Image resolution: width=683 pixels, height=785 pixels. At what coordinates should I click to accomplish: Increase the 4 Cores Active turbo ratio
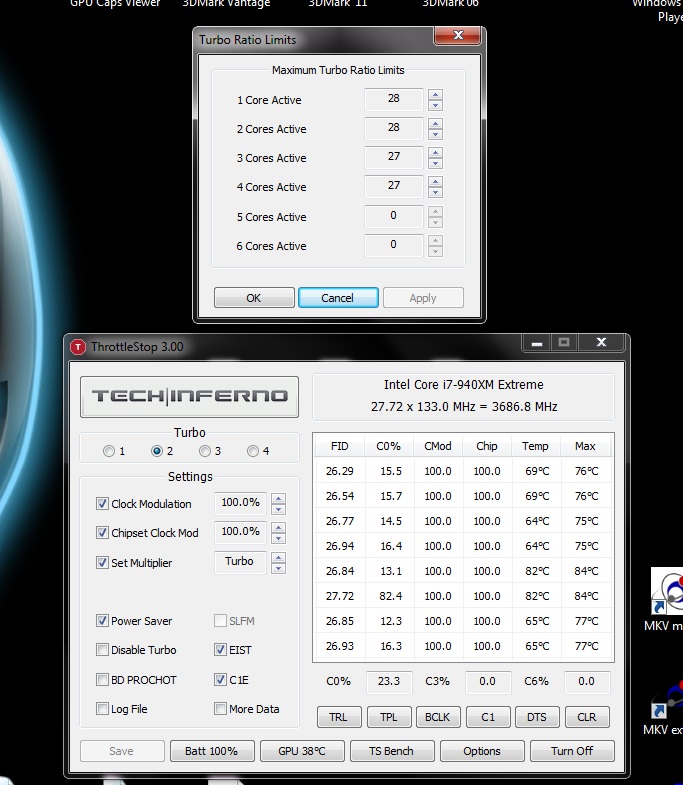(435, 182)
